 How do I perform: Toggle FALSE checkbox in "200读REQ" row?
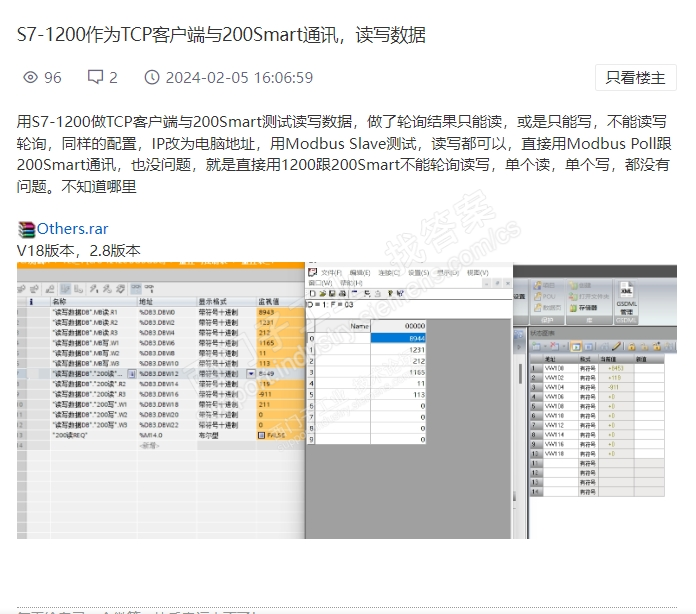click(x=261, y=436)
